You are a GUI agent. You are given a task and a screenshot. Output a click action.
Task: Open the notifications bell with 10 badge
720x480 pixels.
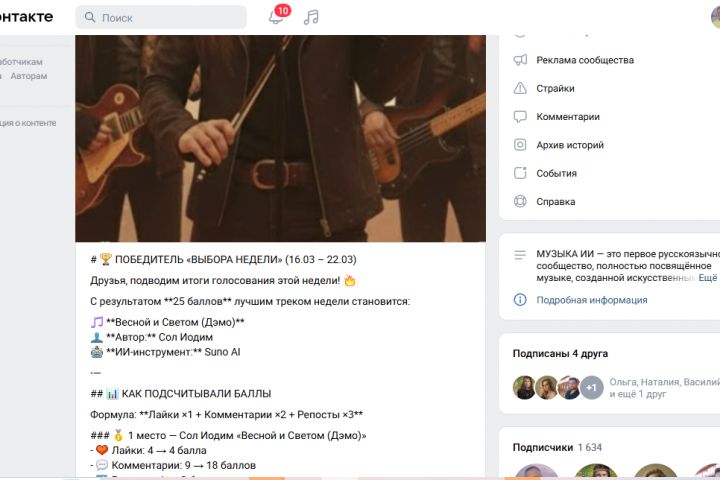278,17
